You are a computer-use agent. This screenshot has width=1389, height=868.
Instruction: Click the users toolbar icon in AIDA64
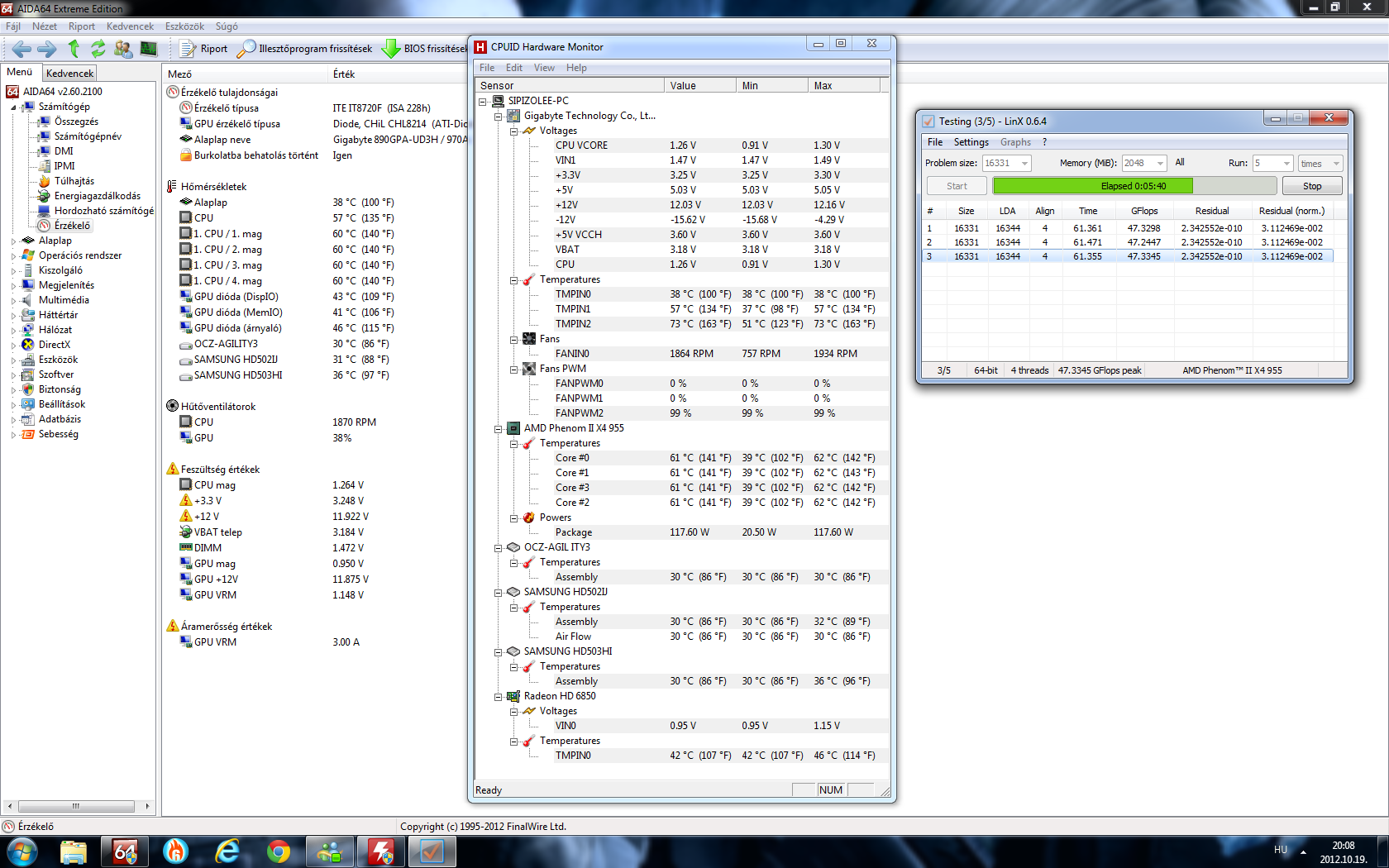tap(123, 49)
